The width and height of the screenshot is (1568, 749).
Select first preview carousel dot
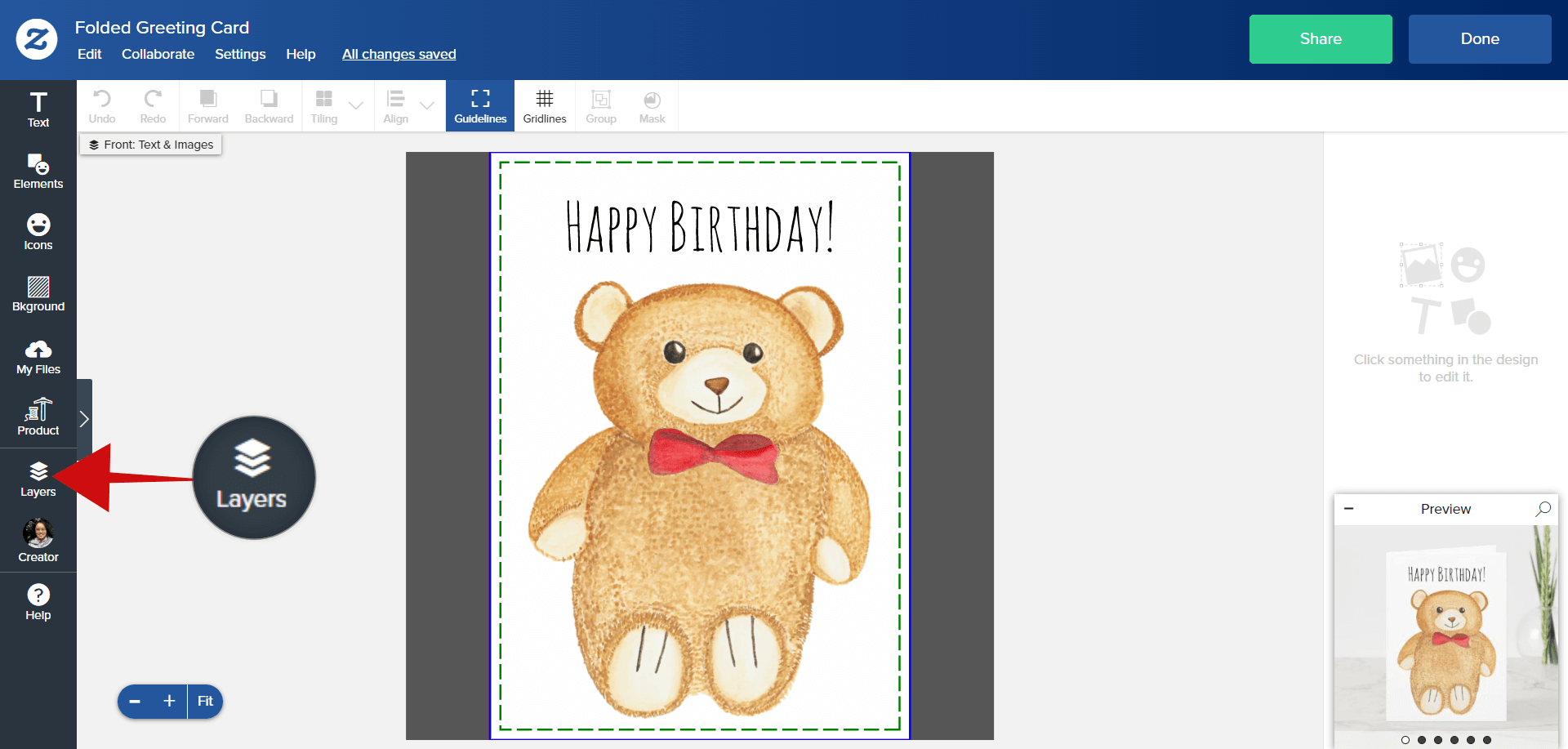[x=1405, y=740]
